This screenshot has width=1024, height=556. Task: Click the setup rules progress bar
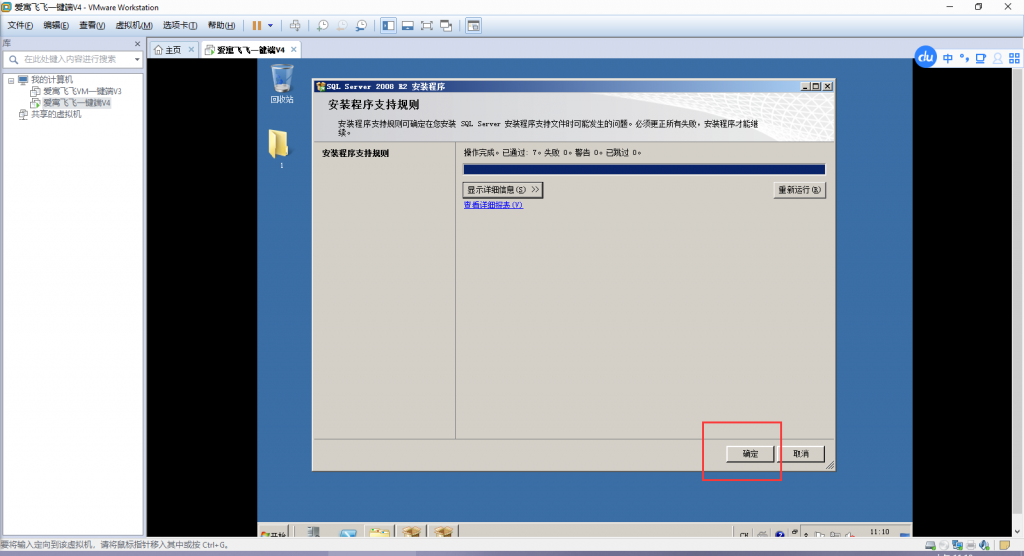tap(644, 169)
